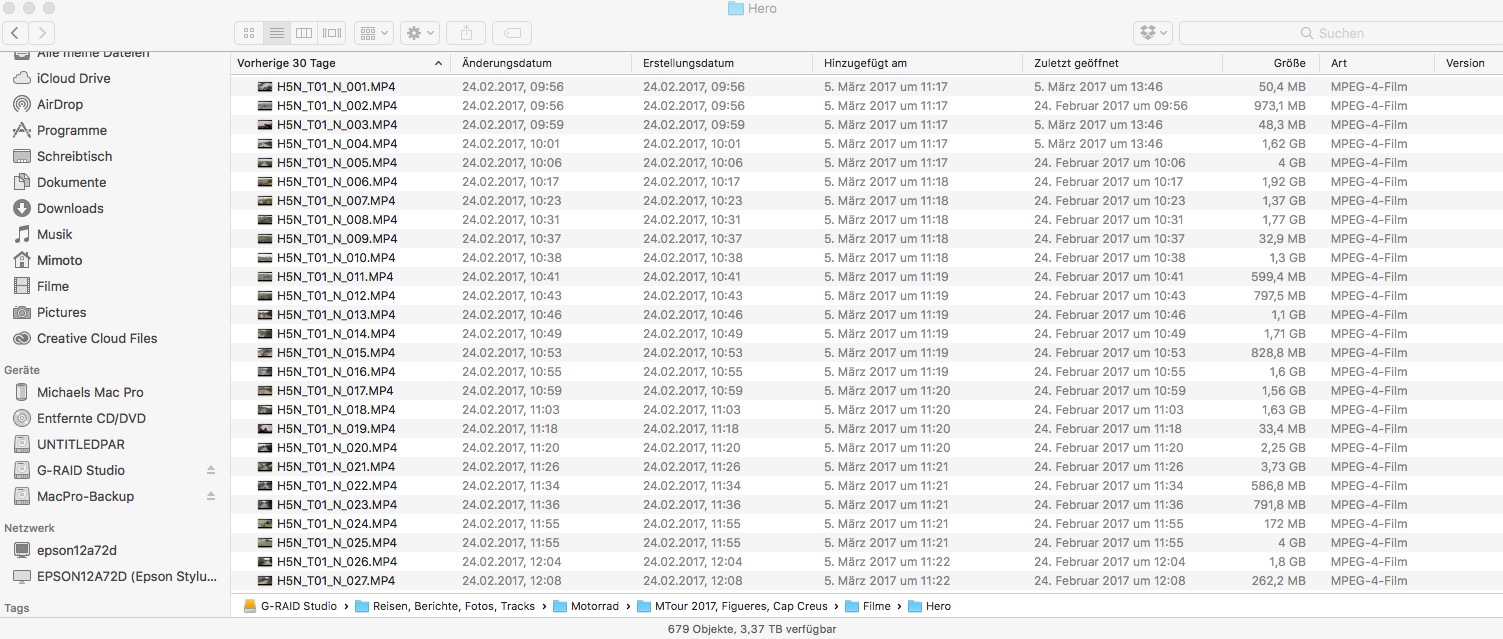Eject the MacPro-Backup drive
This screenshot has height=639, width=1503.
click(x=211, y=496)
